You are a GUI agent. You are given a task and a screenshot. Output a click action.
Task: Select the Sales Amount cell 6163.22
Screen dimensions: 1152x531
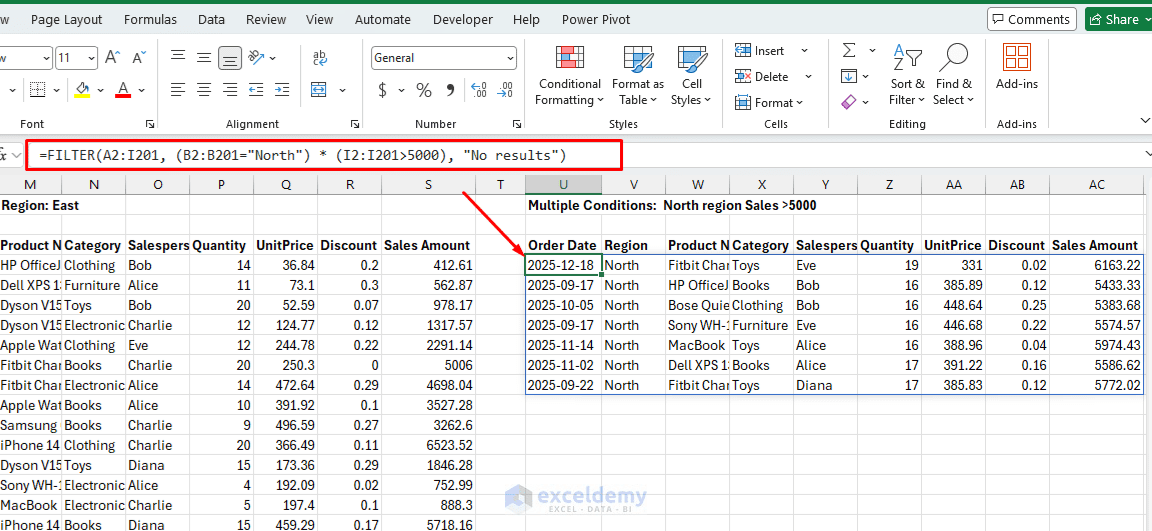click(1097, 265)
